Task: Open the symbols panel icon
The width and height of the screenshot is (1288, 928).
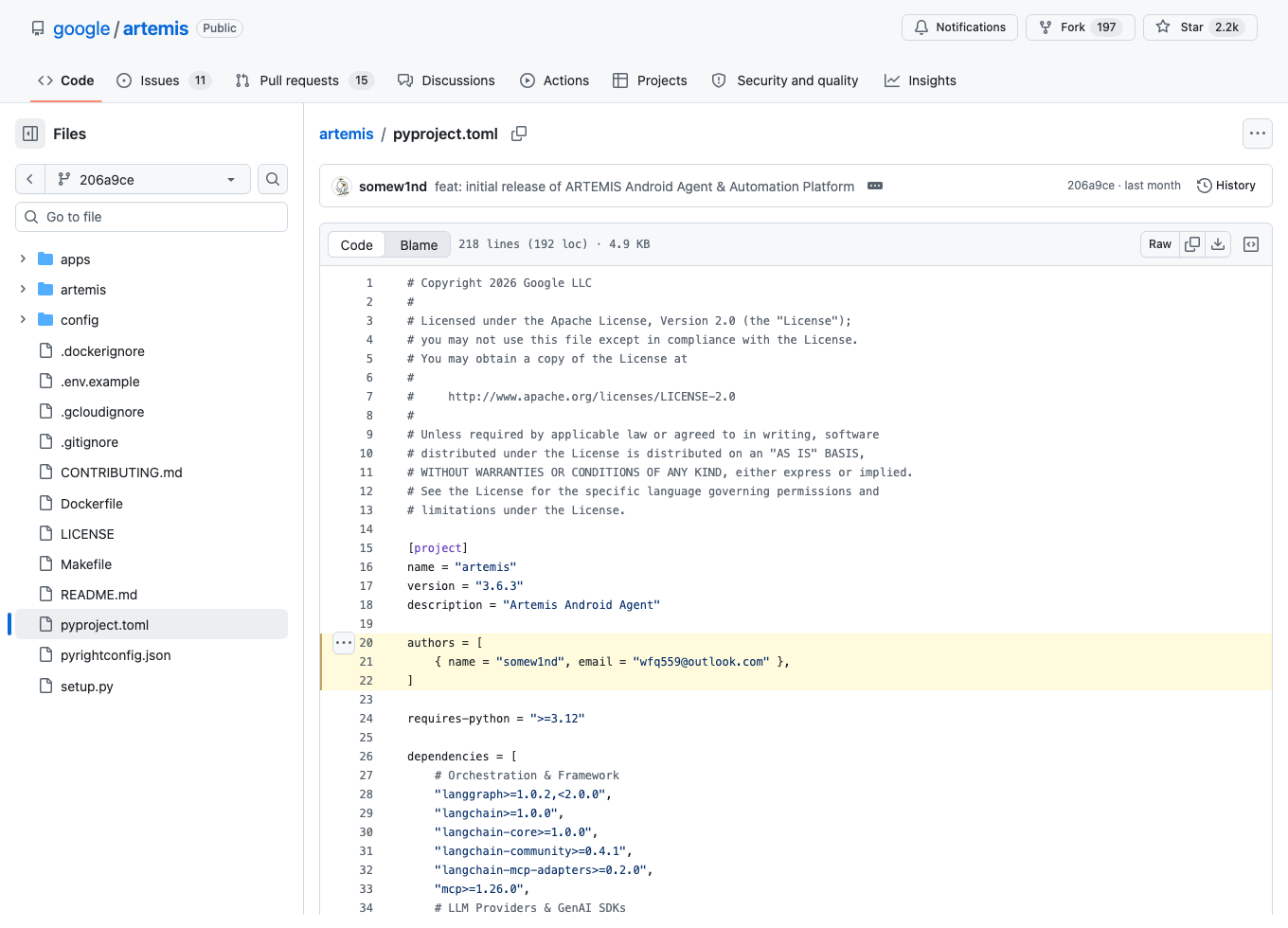Action: pos(1251,244)
